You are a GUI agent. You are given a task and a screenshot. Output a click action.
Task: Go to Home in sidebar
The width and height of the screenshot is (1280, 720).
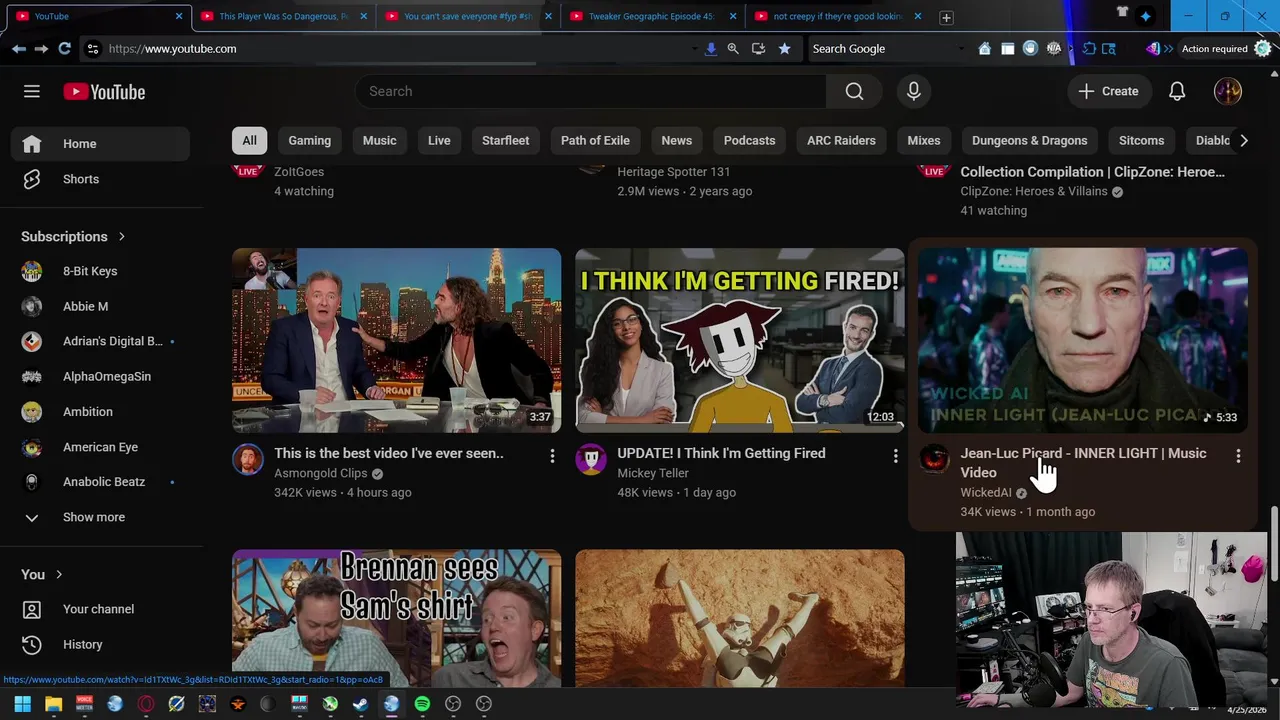click(100, 144)
